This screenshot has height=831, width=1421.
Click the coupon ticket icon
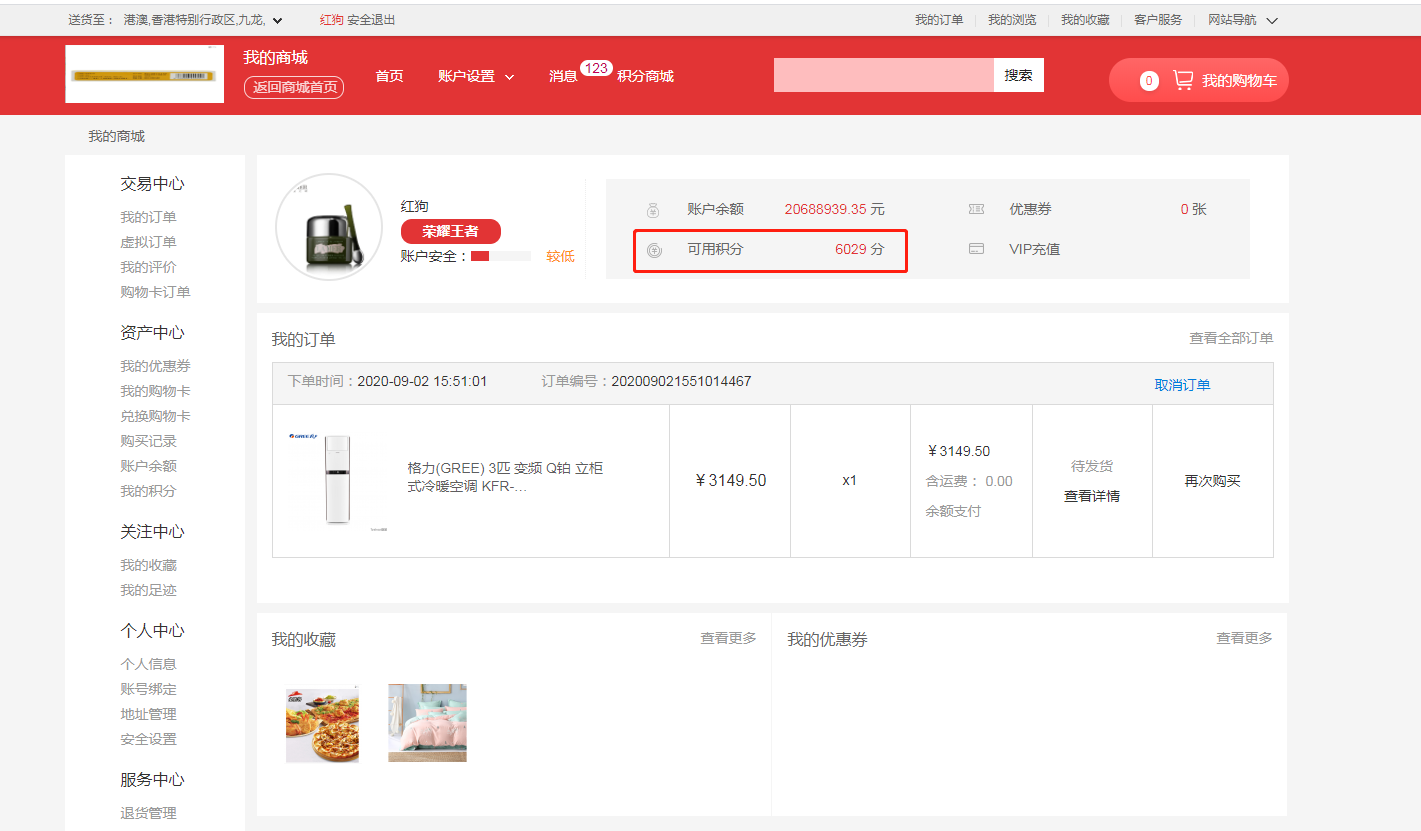tap(976, 210)
